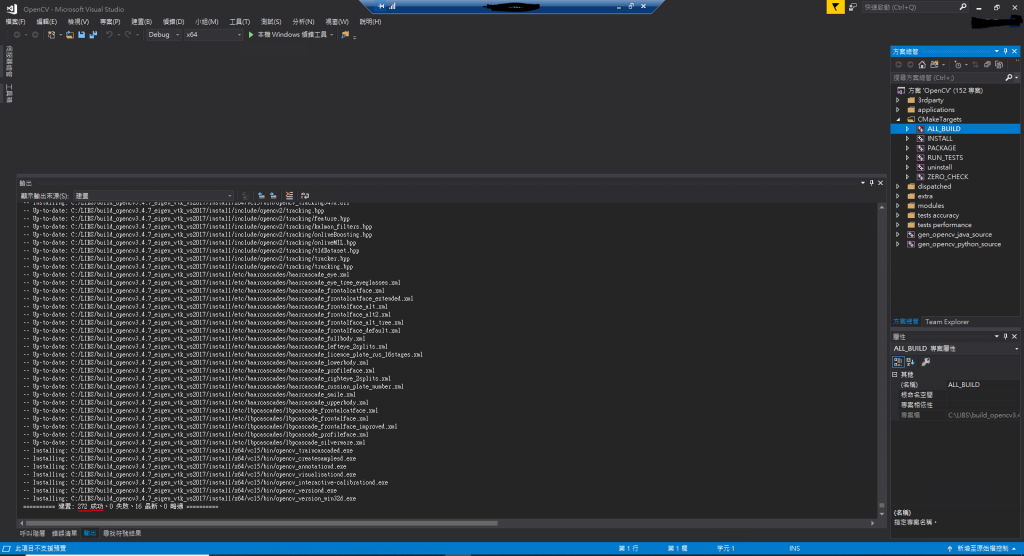Click the Output horizontal scrollbar thumb
Viewport: 1024px width, 556px height.
point(261,523)
